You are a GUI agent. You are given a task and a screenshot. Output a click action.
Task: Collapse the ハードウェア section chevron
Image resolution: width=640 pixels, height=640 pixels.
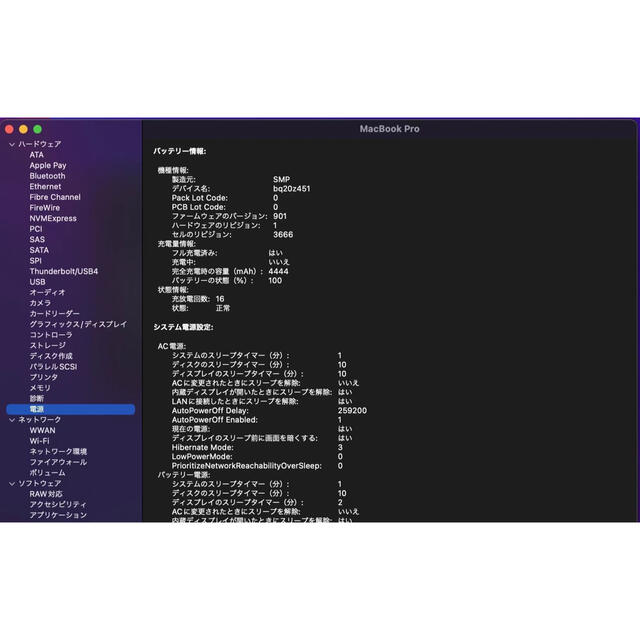tap(12, 144)
